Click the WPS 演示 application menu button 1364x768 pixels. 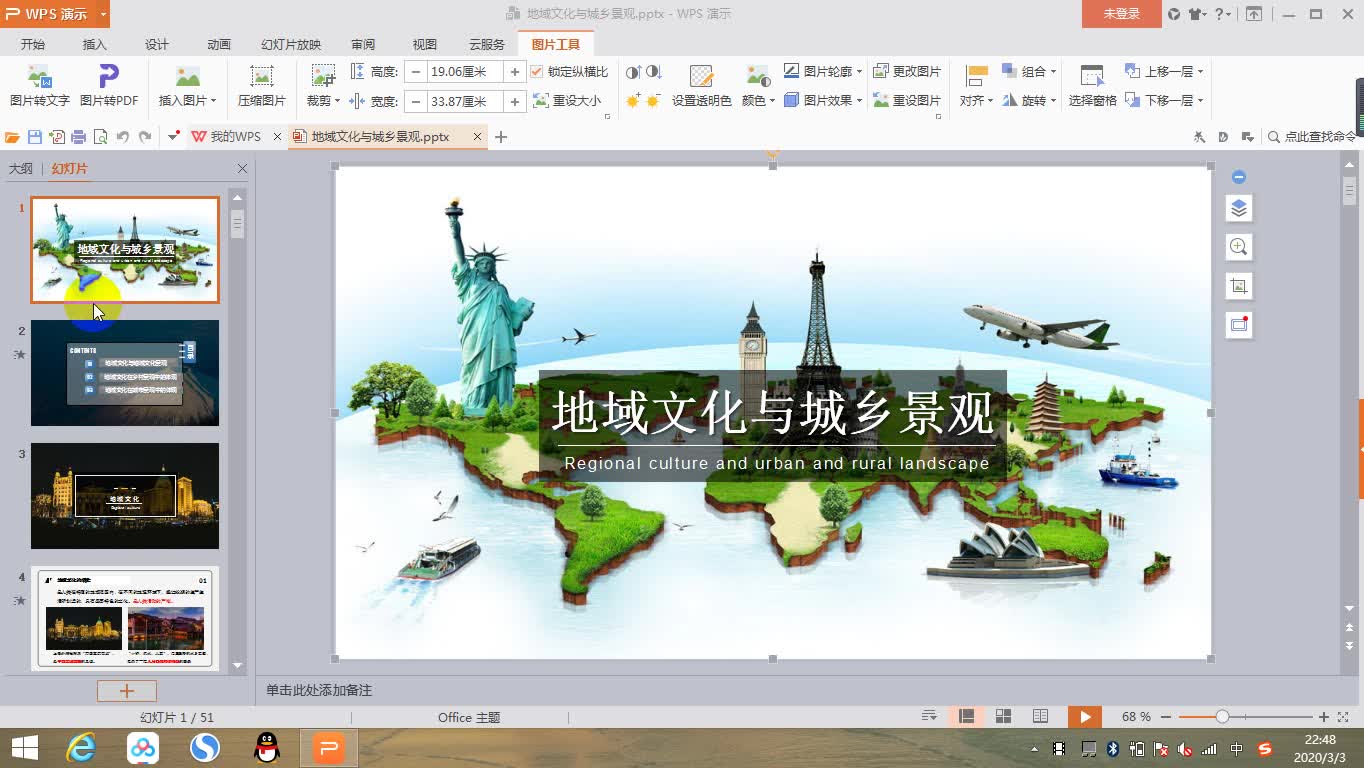[x=55, y=14]
